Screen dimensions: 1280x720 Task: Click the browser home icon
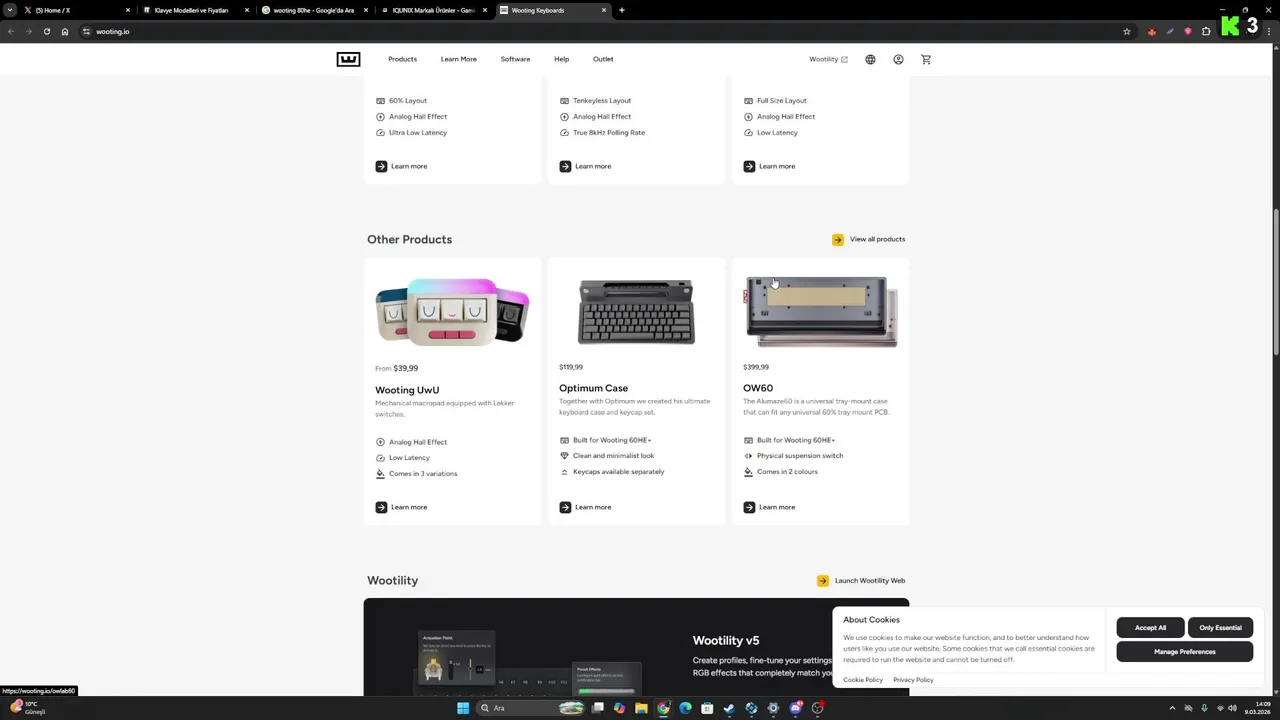coord(65,31)
